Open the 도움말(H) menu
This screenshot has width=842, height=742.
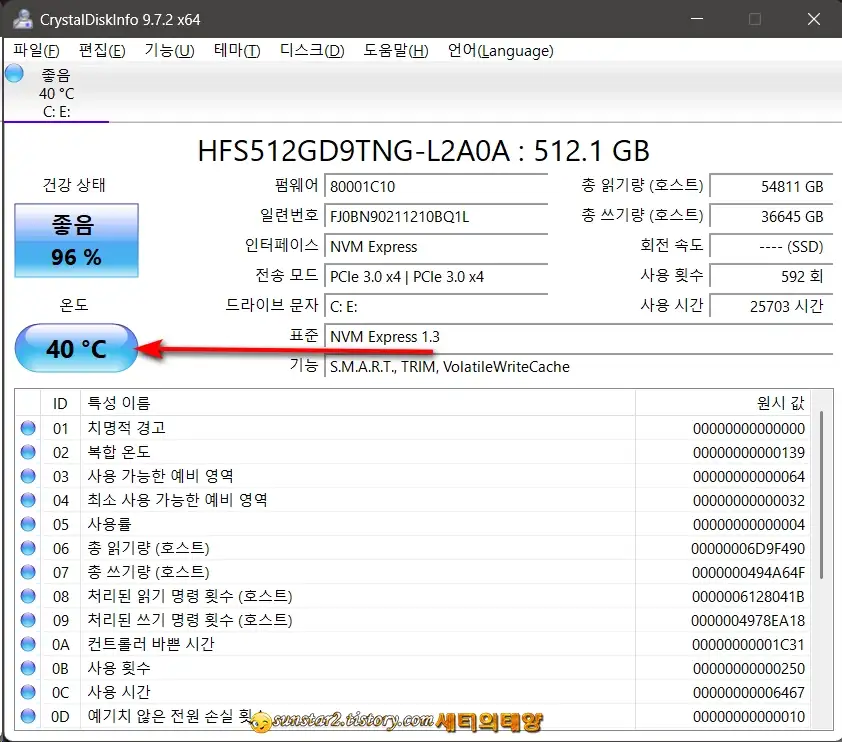pos(396,50)
